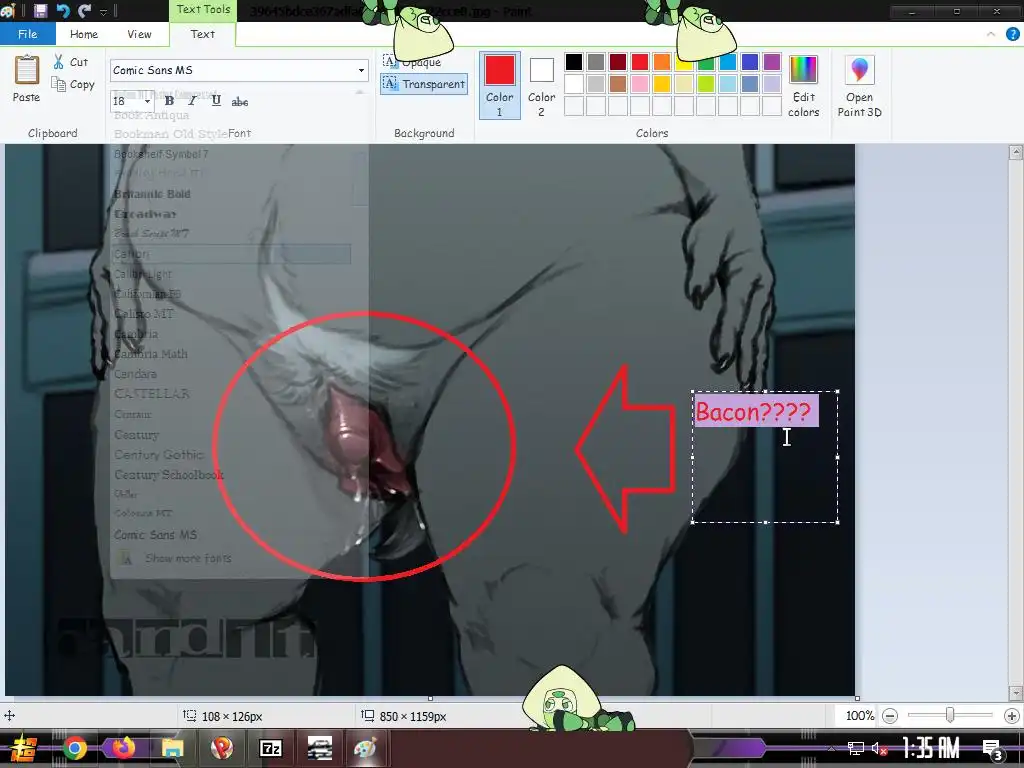Image resolution: width=1024 pixels, height=768 pixels.
Task: Toggle Italic text formatting
Action: [x=192, y=101]
